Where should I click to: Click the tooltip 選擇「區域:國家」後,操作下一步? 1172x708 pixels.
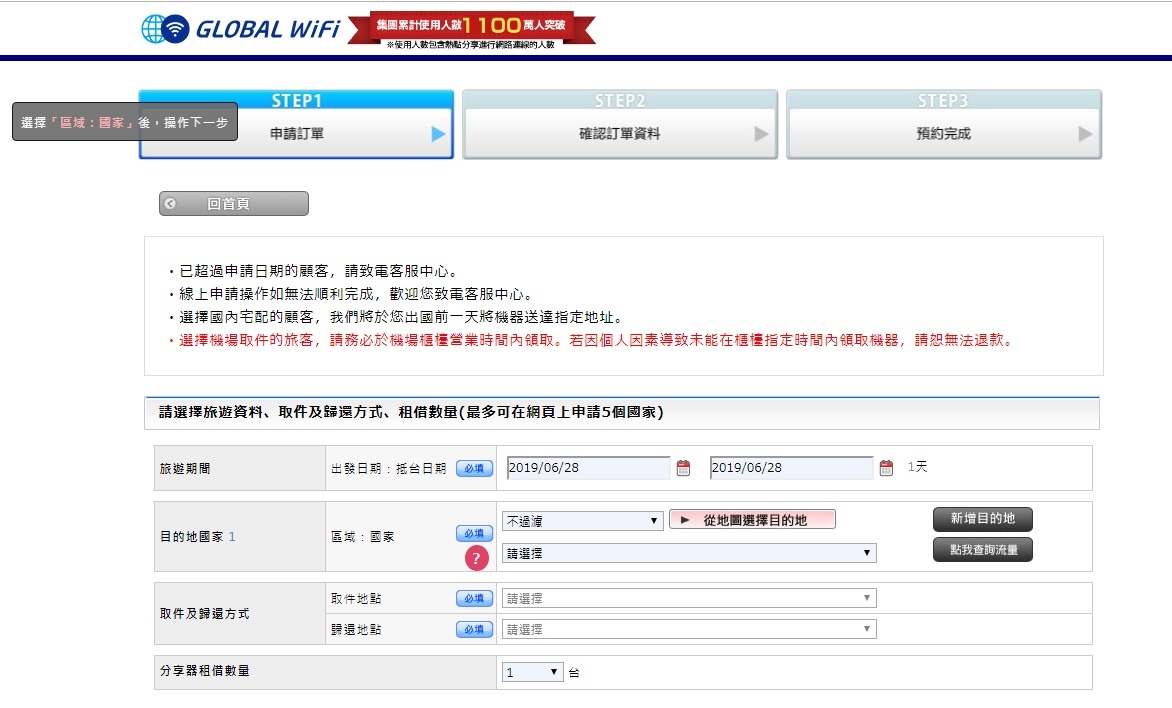click(x=125, y=122)
